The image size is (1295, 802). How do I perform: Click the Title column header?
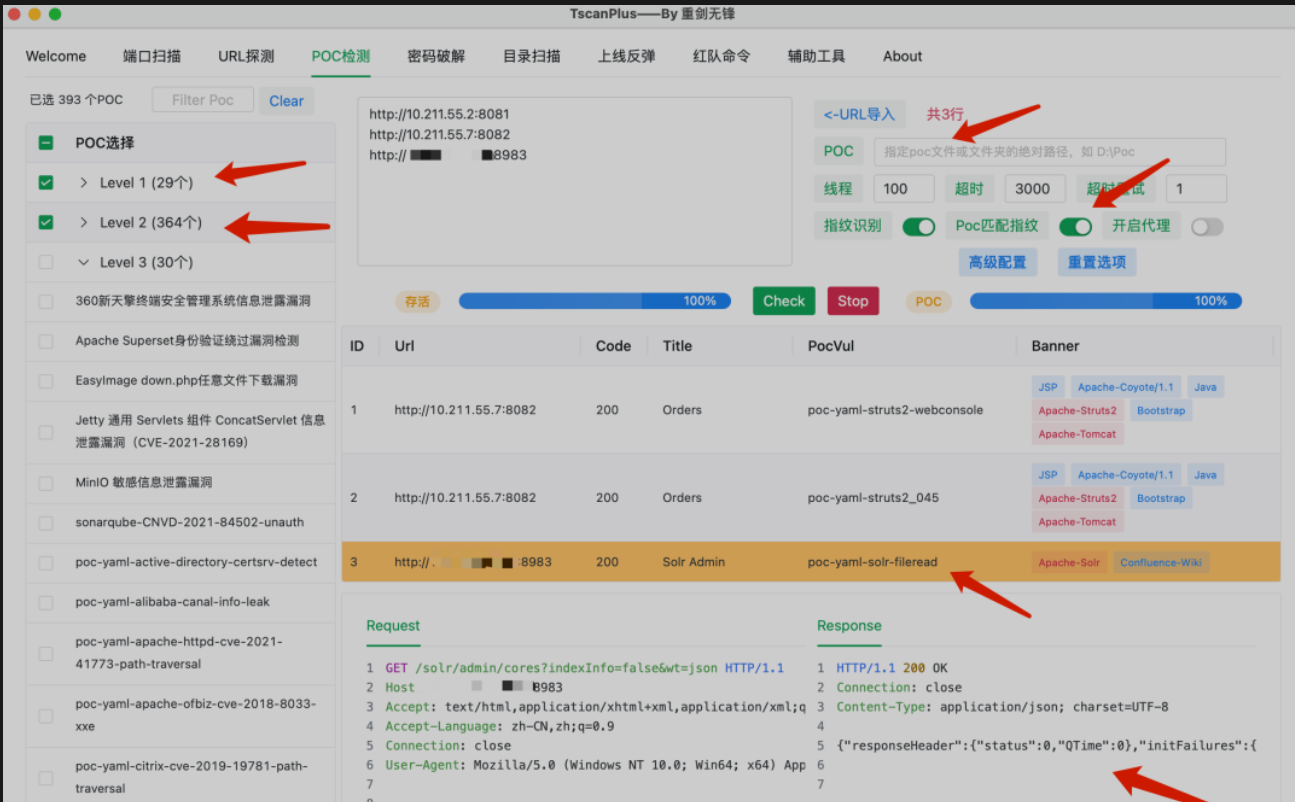677,346
